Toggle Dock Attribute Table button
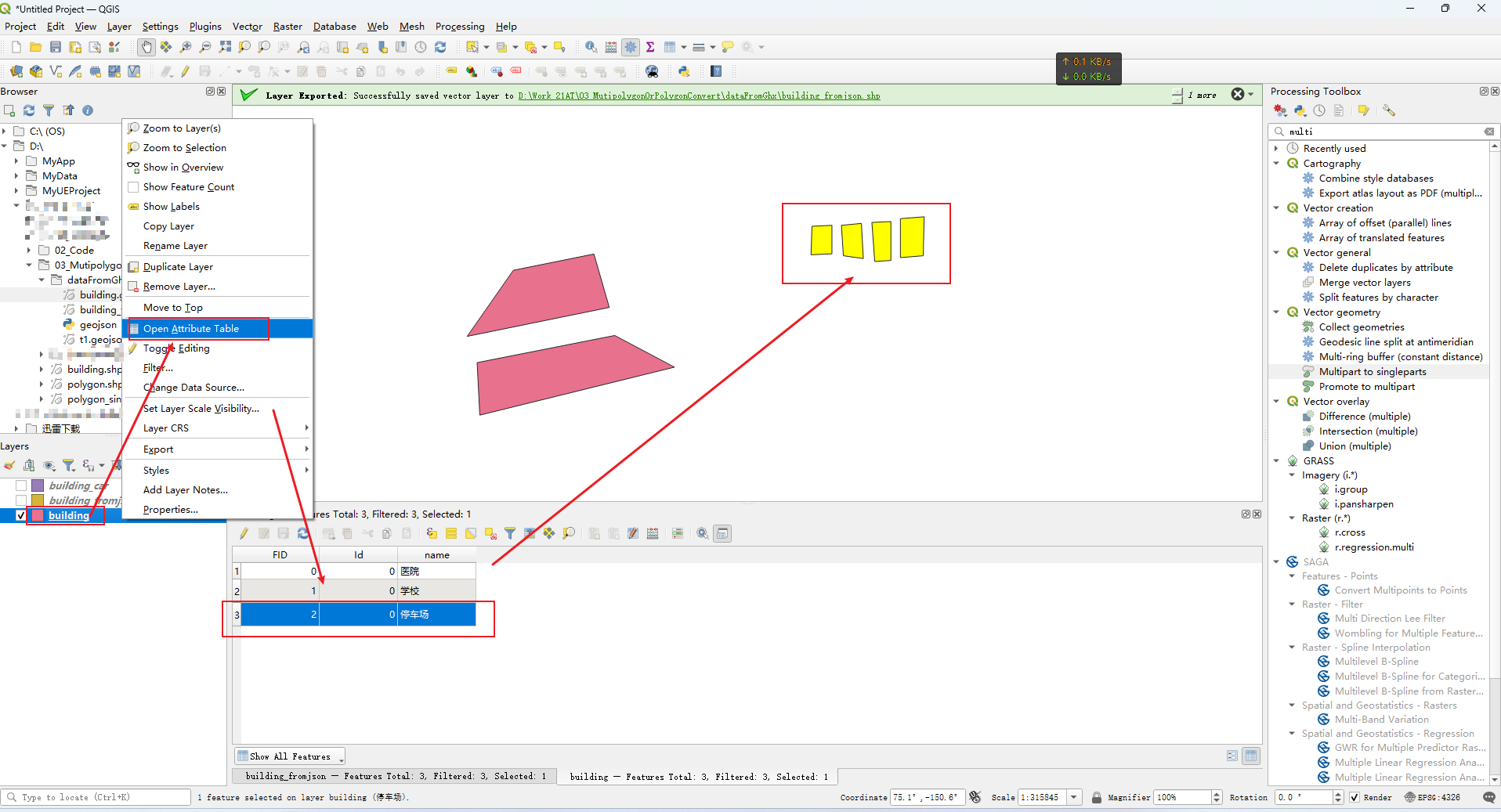The height and width of the screenshot is (812, 1501). click(722, 533)
